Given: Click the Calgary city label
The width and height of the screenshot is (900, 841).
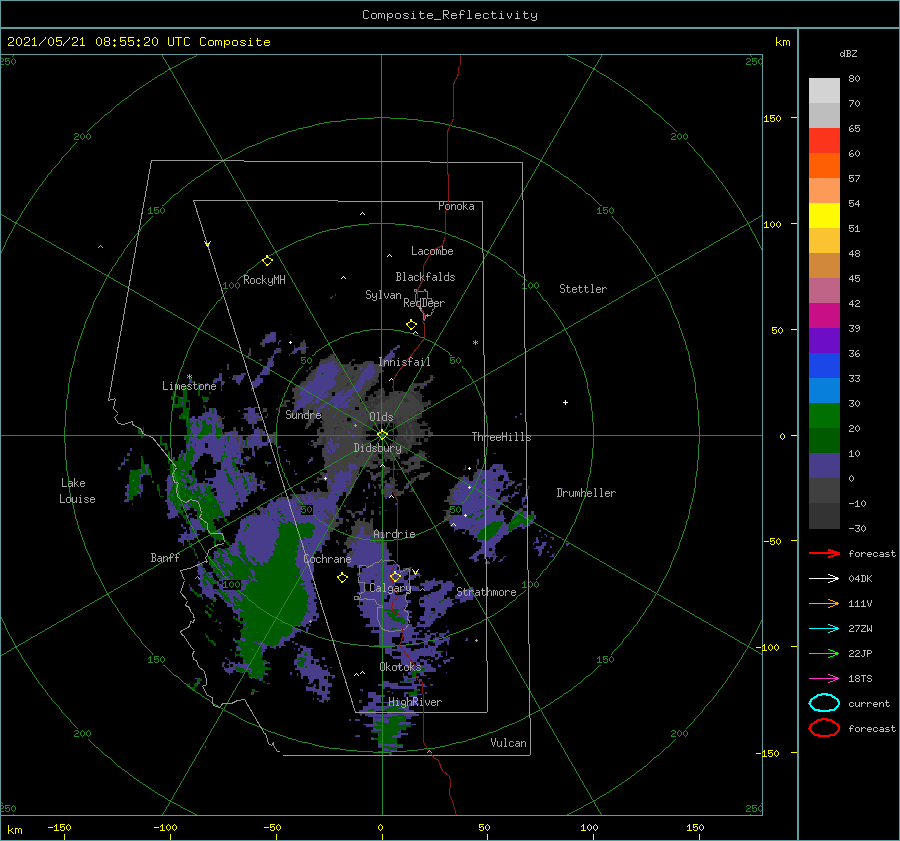Looking at the screenshot, I should point(390,588).
